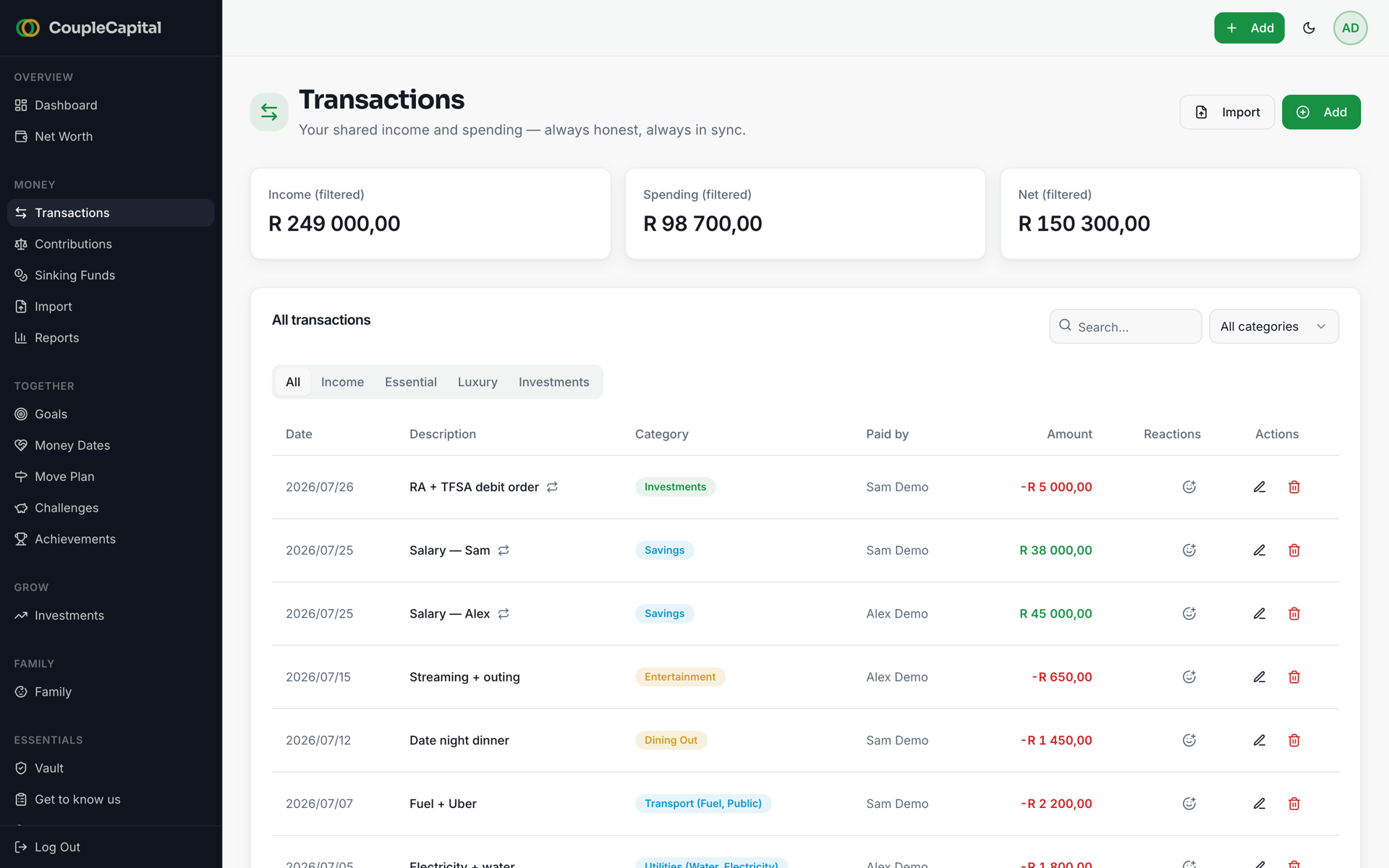Viewport: 1389px width, 868px height.
Task: Open the AD user avatar menu
Action: [1350, 28]
